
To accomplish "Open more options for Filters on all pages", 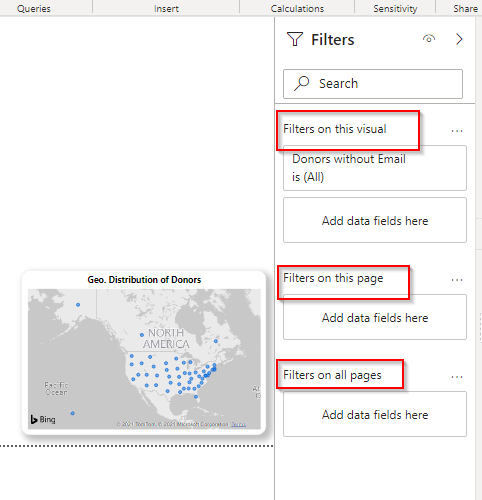I will coord(457,377).
